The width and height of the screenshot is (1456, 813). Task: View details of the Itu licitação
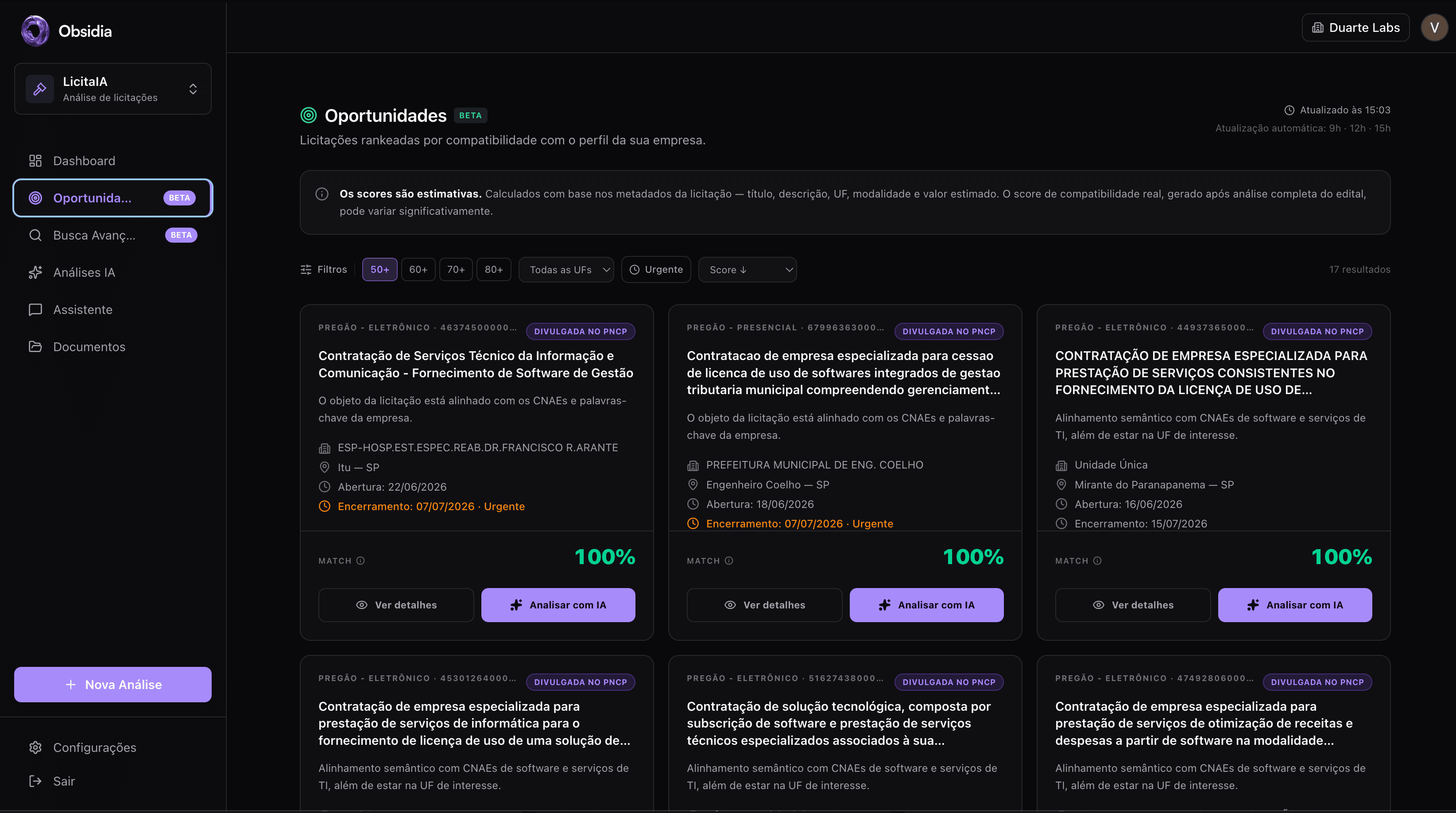point(396,605)
